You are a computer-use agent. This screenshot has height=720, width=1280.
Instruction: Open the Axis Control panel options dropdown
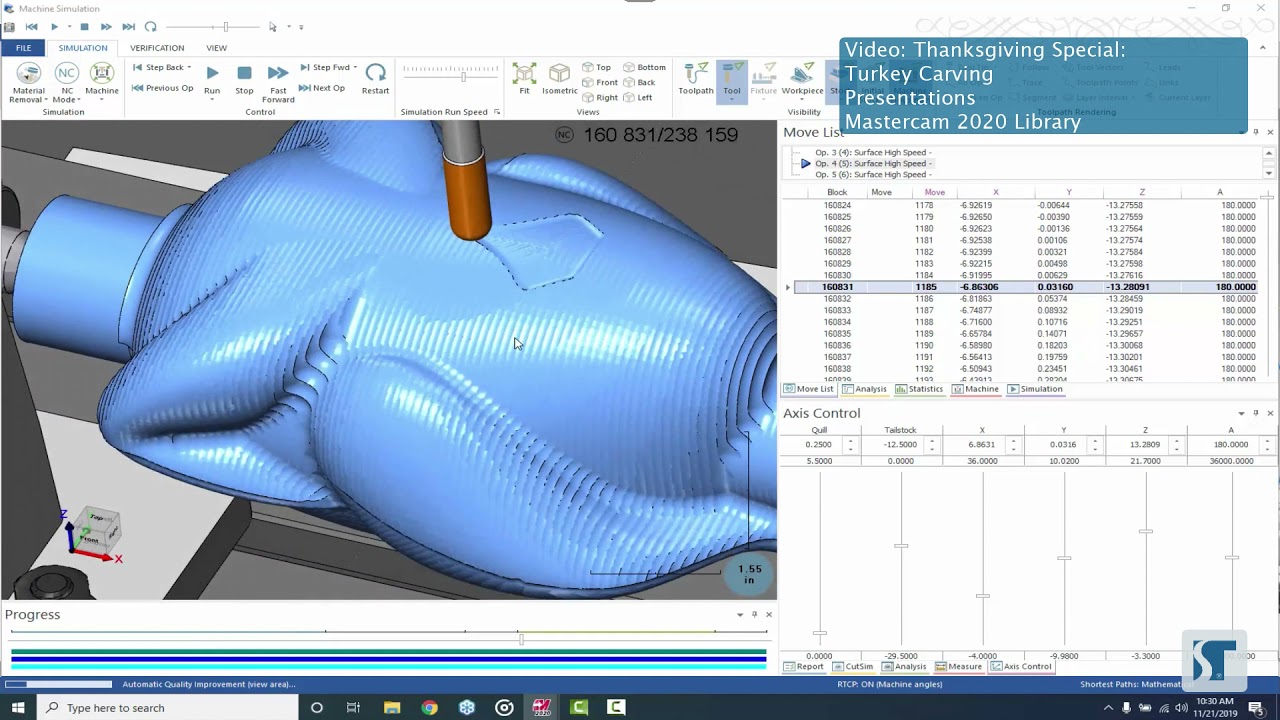(1241, 413)
